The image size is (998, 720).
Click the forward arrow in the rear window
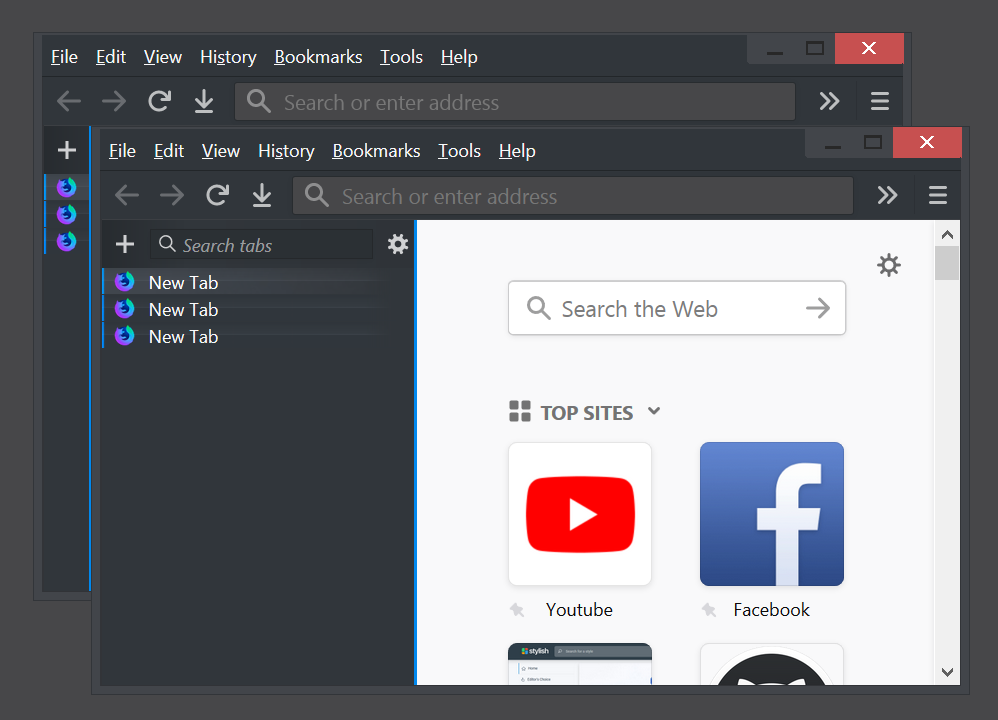point(114,101)
